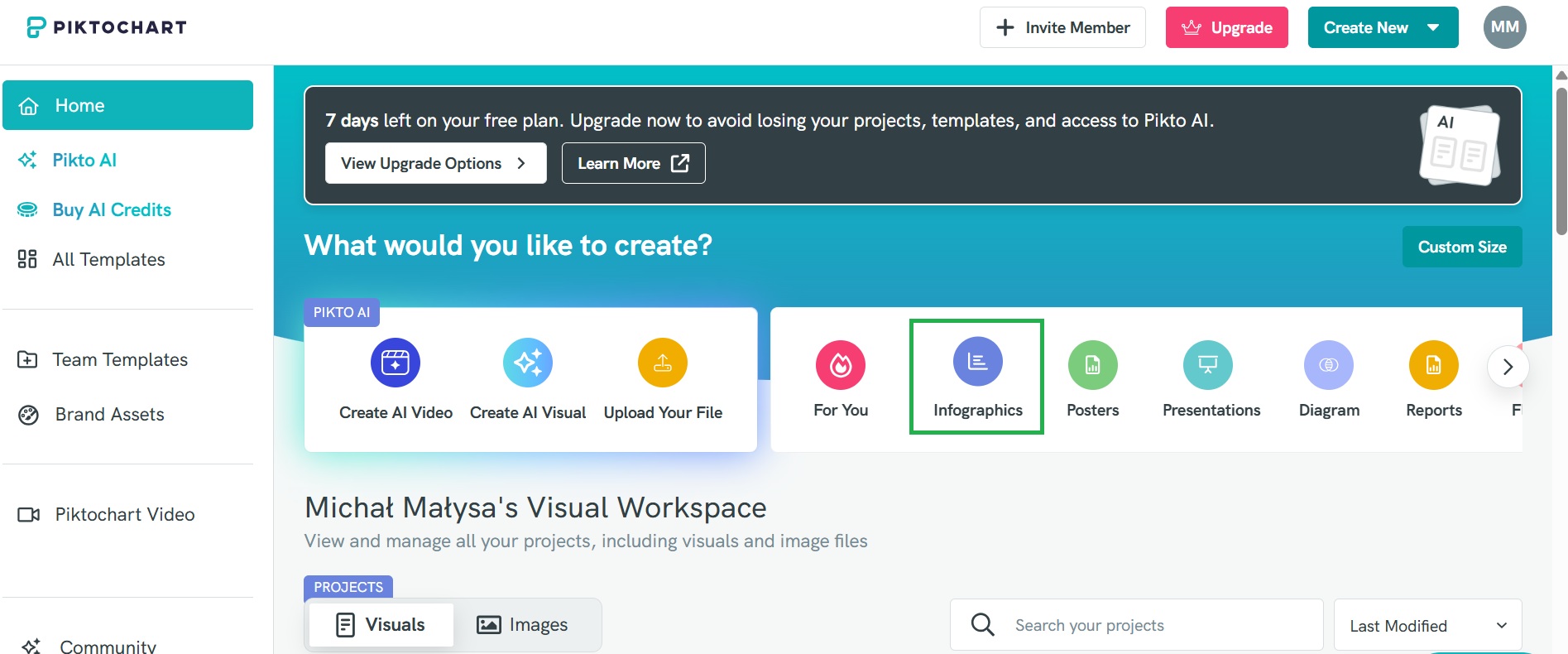Switch to the Images tab
Viewport: 1568px width, 654px height.
click(x=523, y=625)
